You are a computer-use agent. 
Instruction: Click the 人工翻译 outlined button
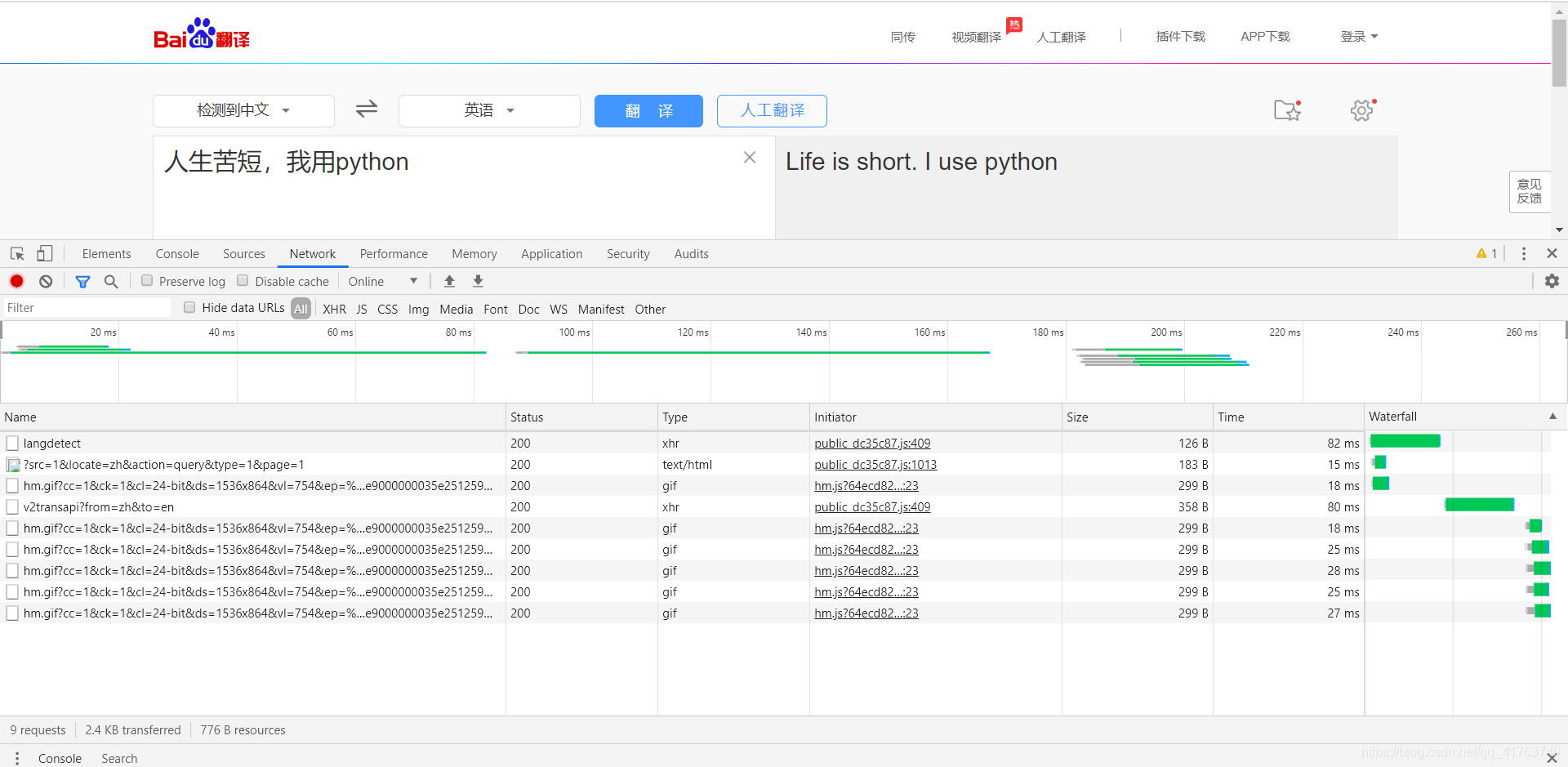(x=772, y=111)
